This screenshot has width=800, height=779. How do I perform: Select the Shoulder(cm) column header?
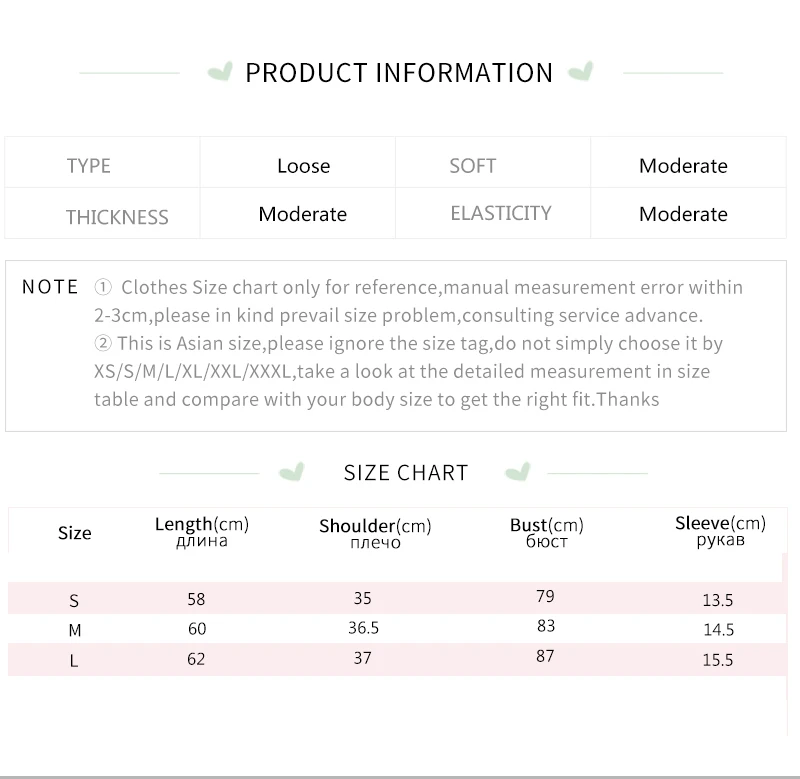[x=375, y=533]
